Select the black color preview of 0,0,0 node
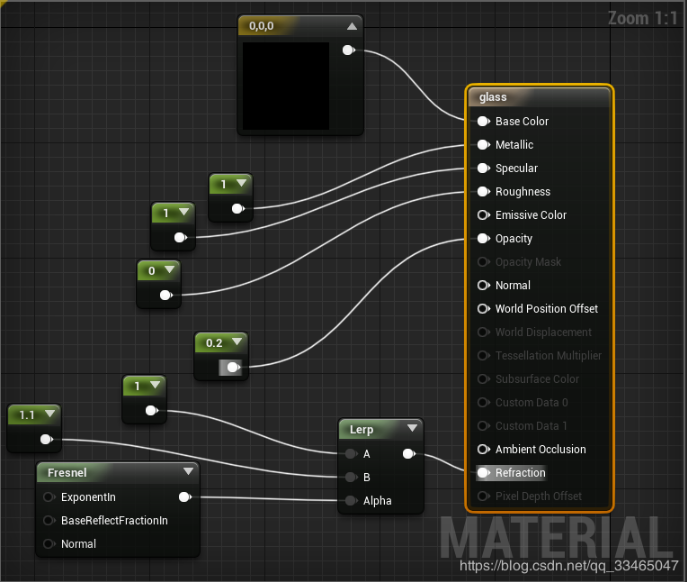Image resolution: width=687 pixels, height=582 pixels. tap(286, 86)
